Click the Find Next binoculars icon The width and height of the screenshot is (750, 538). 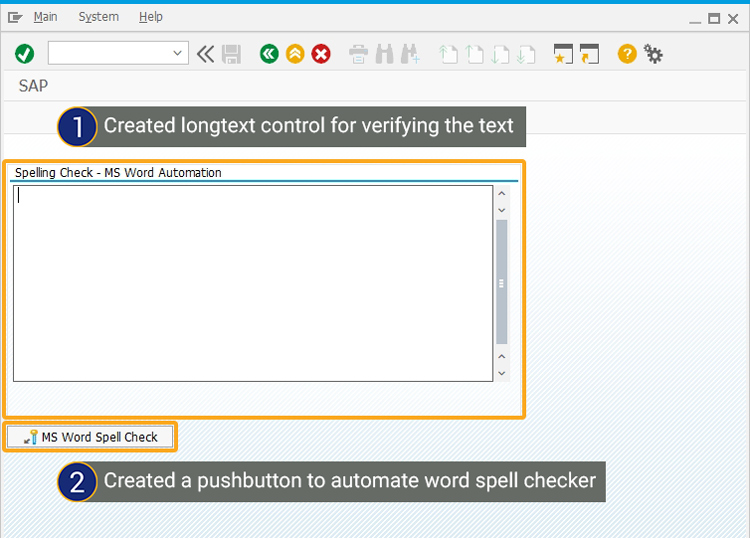pos(410,54)
